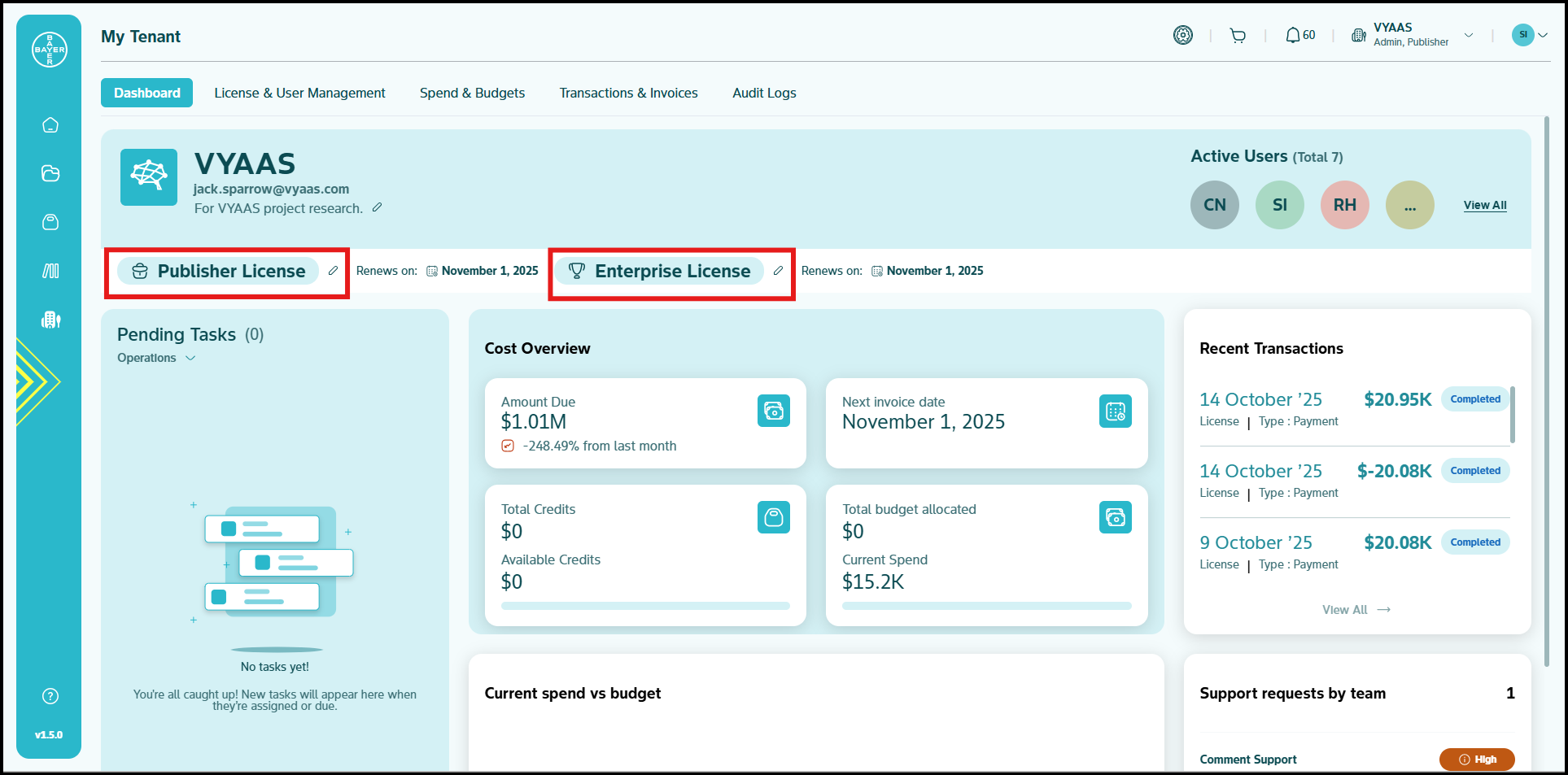The height and width of the screenshot is (775, 1568).
Task: Click the shopping cart icon in header
Action: 1238,36
